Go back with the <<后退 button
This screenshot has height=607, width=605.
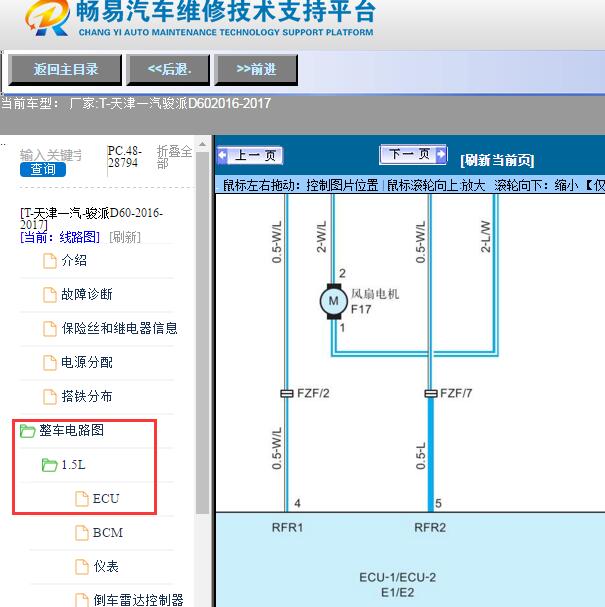coord(168,70)
